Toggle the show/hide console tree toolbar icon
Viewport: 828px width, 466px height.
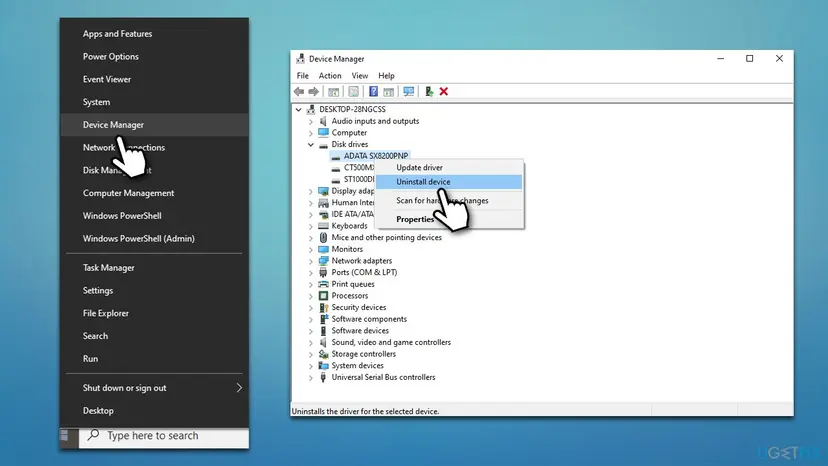coord(334,92)
